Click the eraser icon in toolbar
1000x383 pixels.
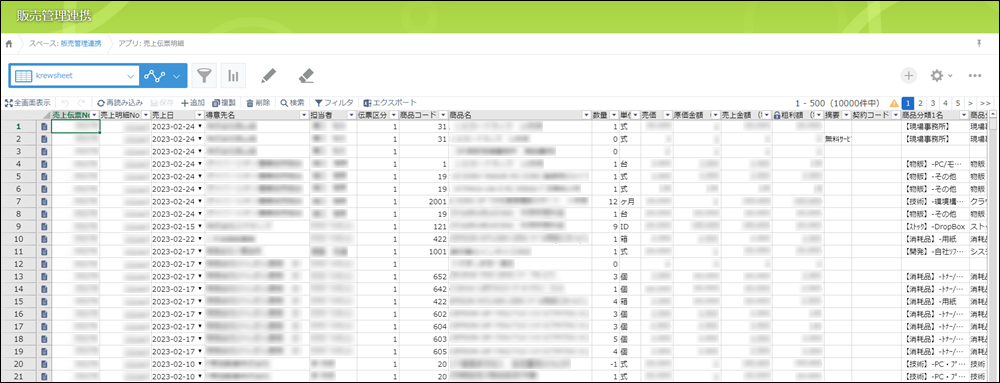[x=306, y=76]
